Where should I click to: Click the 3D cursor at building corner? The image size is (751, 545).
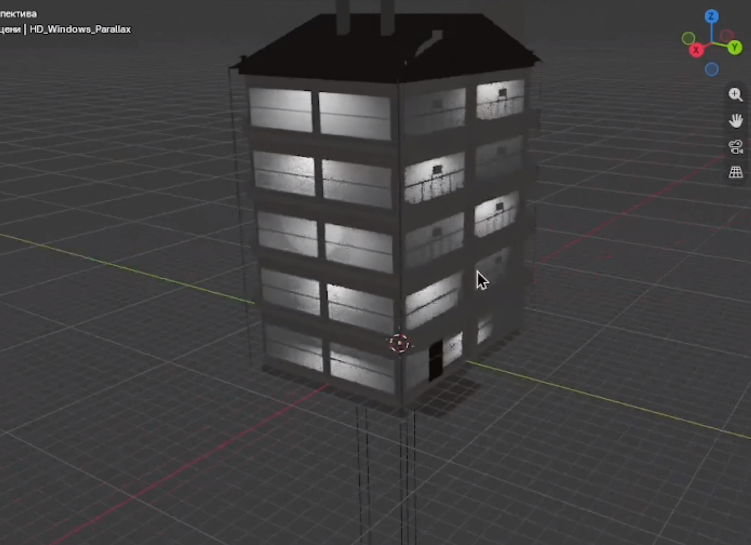pos(399,343)
